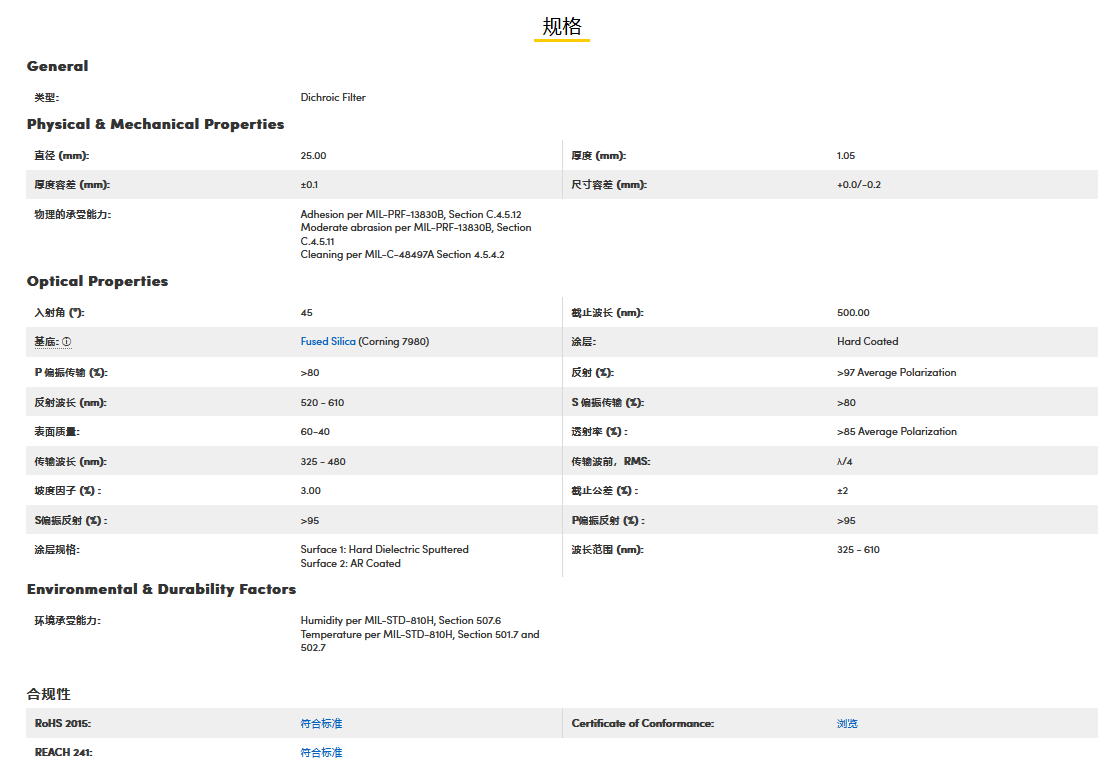Click the 直径 value 25.00
The height and width of the screenshot is (784, 1104).
(313, 156)
